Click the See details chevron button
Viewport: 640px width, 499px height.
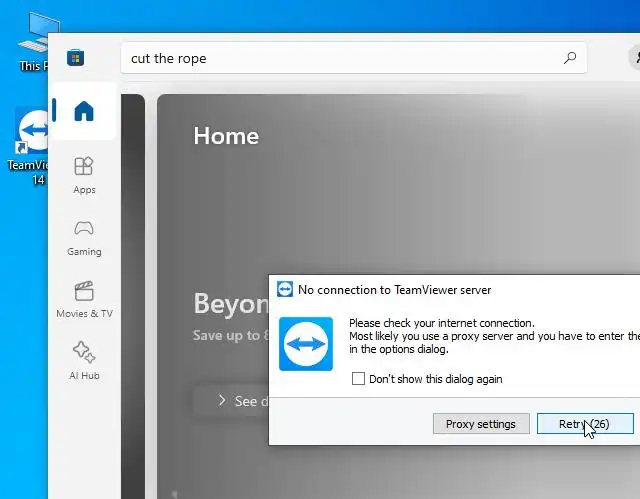point(231,401)
